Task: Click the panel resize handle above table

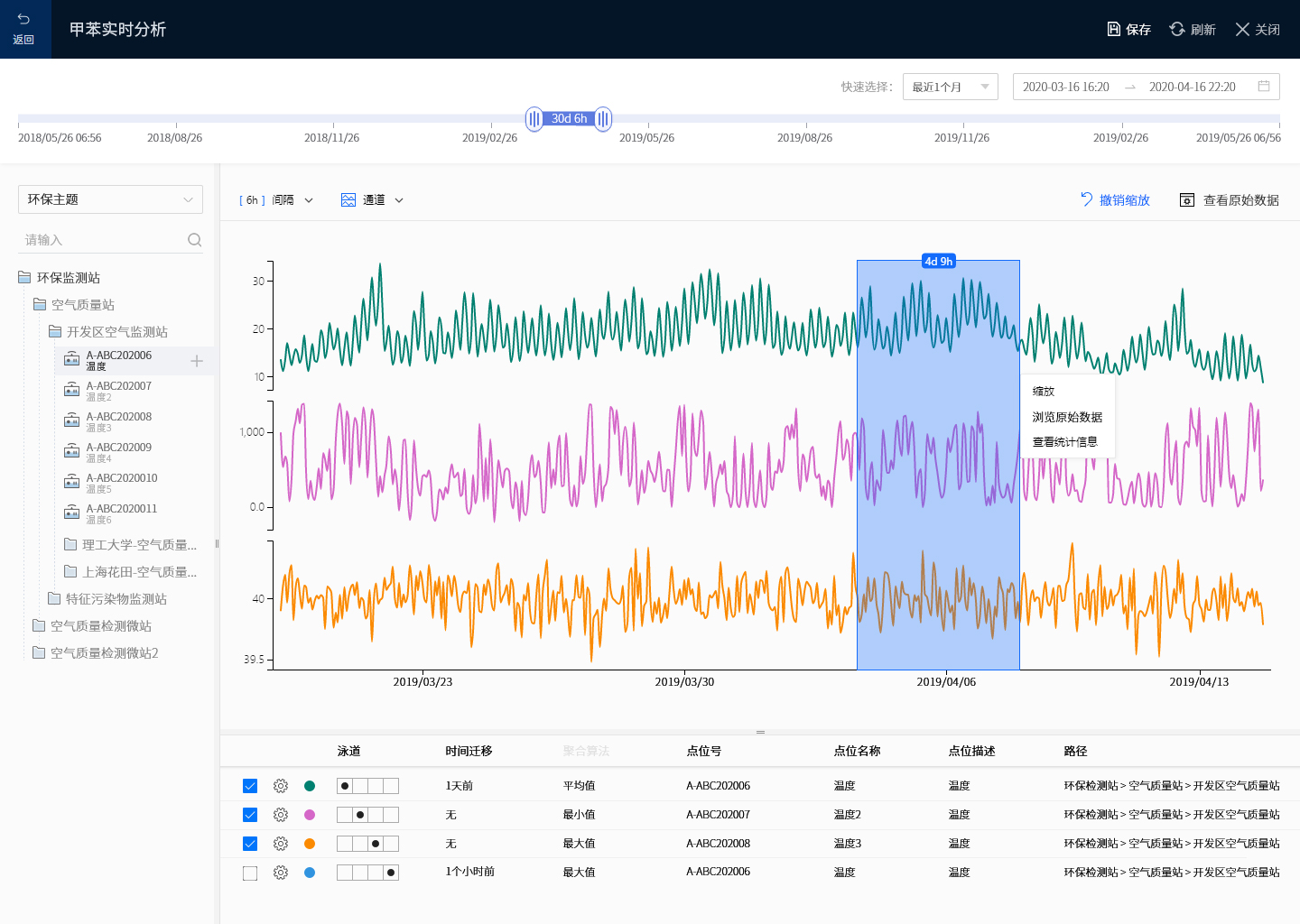Action: pos(760,732)
